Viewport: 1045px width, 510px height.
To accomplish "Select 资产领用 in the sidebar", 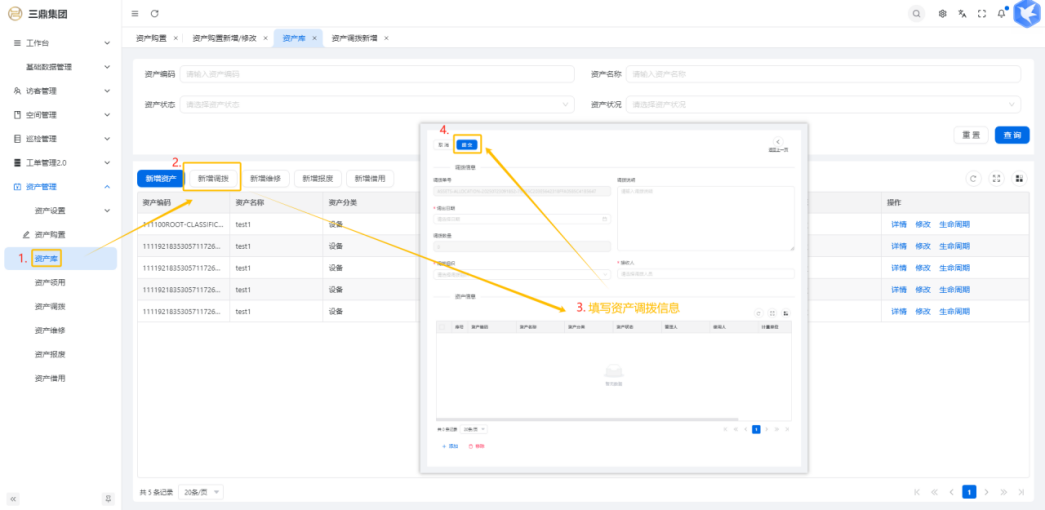I will (x=50, y=282).
